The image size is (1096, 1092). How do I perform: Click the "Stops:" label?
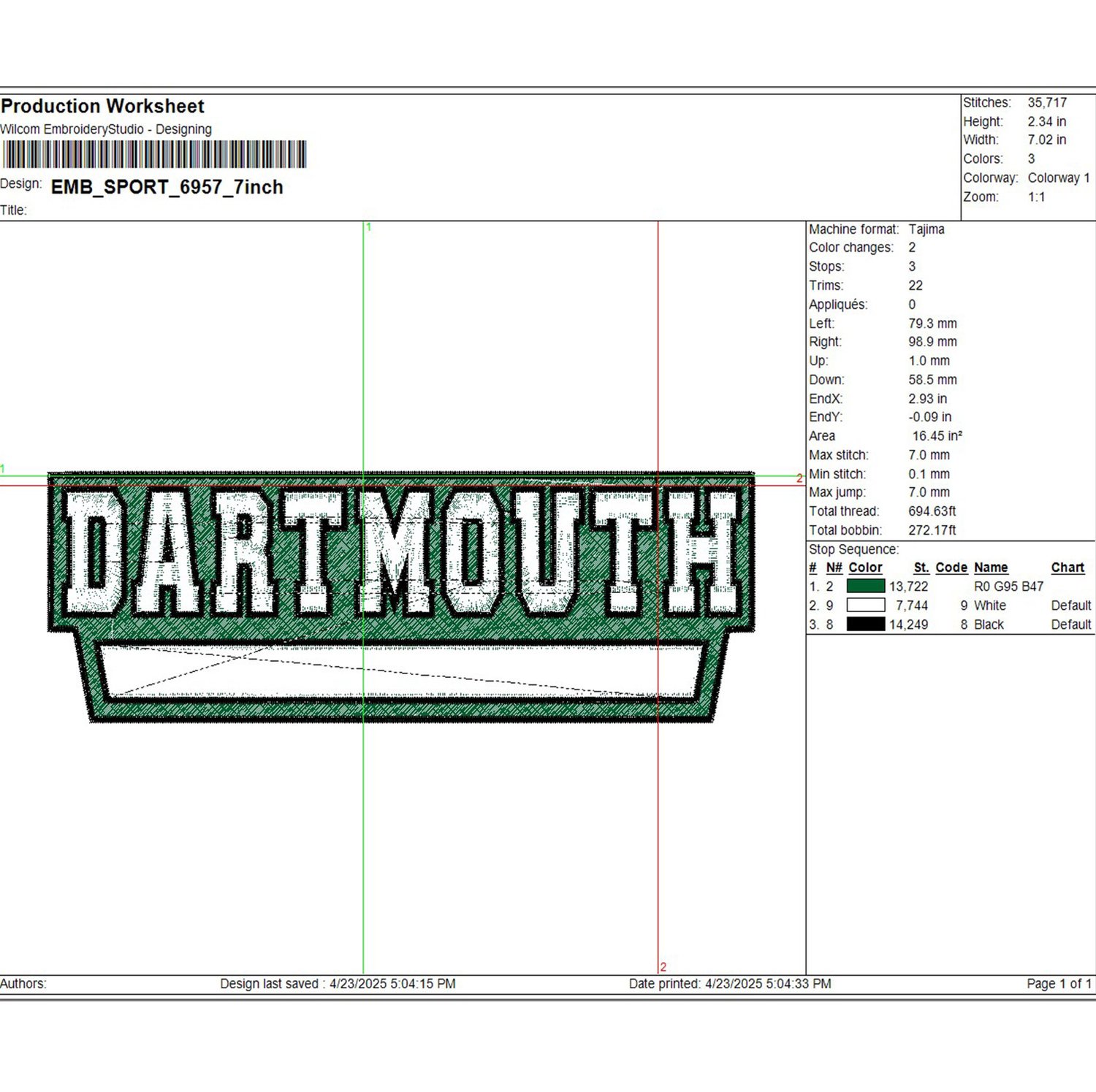pos(826,267)
